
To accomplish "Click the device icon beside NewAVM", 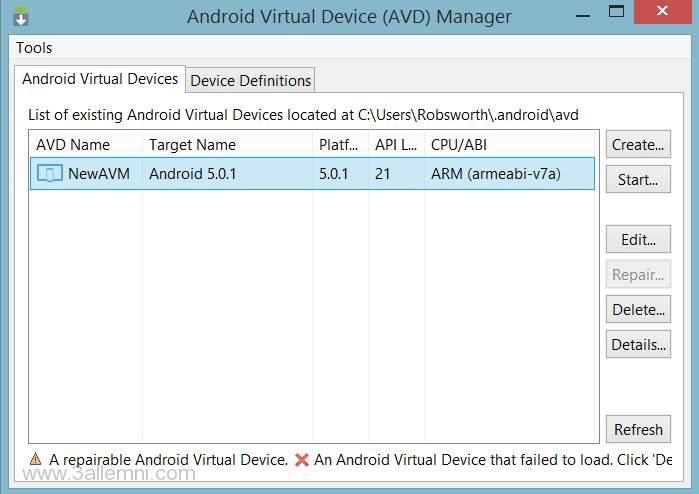I will (49, 174).
